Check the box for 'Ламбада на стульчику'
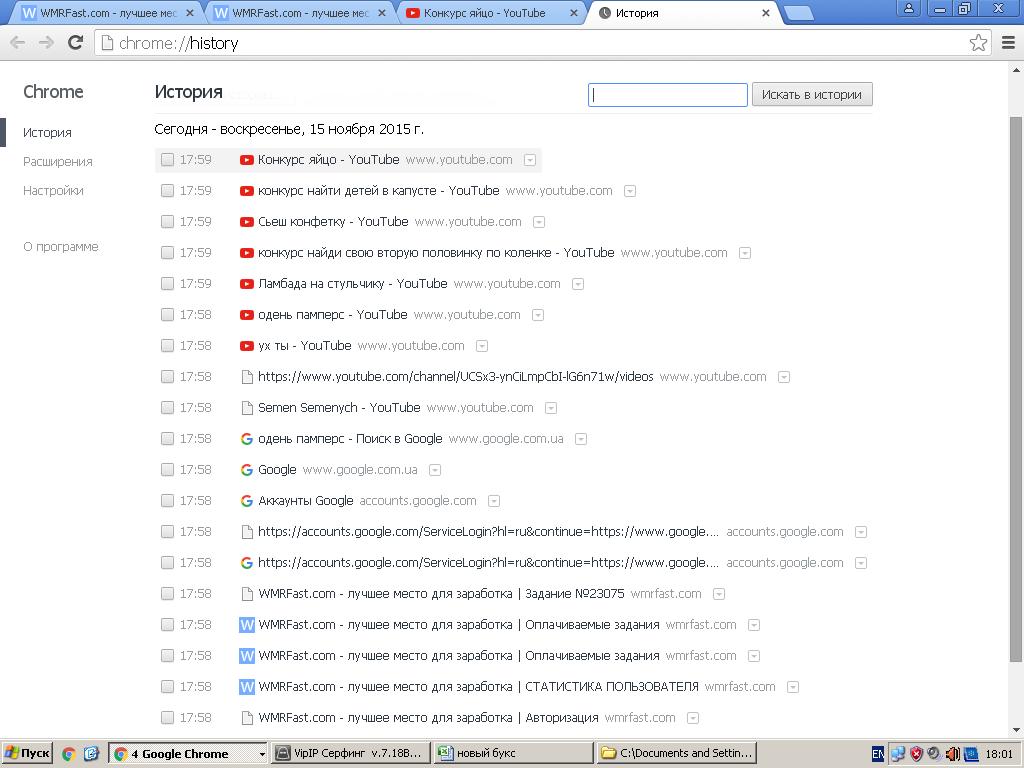Screen dimensions: 1024x768 (x=167, y=284)
